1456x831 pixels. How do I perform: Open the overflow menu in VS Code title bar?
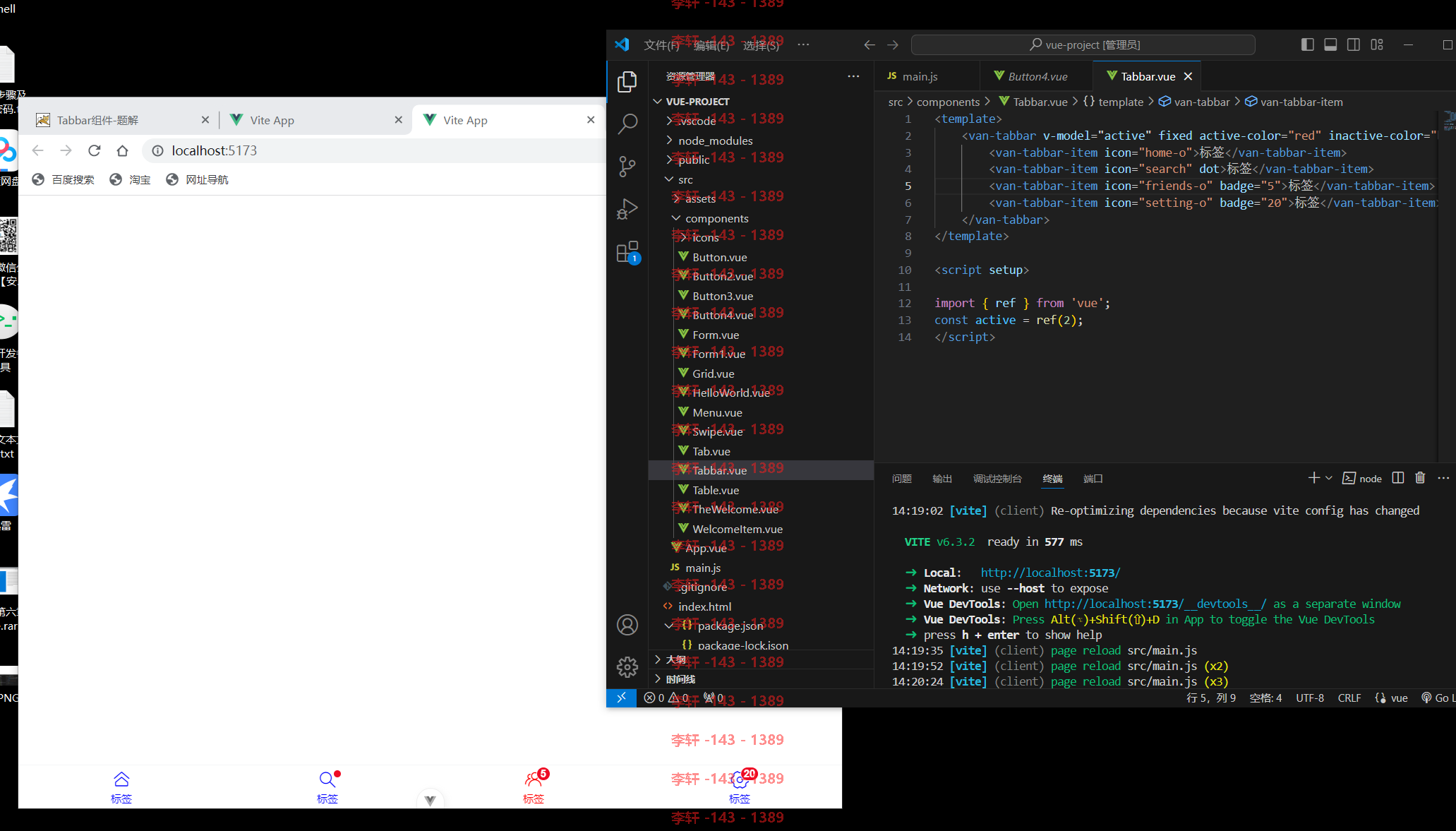coord(803,44)
